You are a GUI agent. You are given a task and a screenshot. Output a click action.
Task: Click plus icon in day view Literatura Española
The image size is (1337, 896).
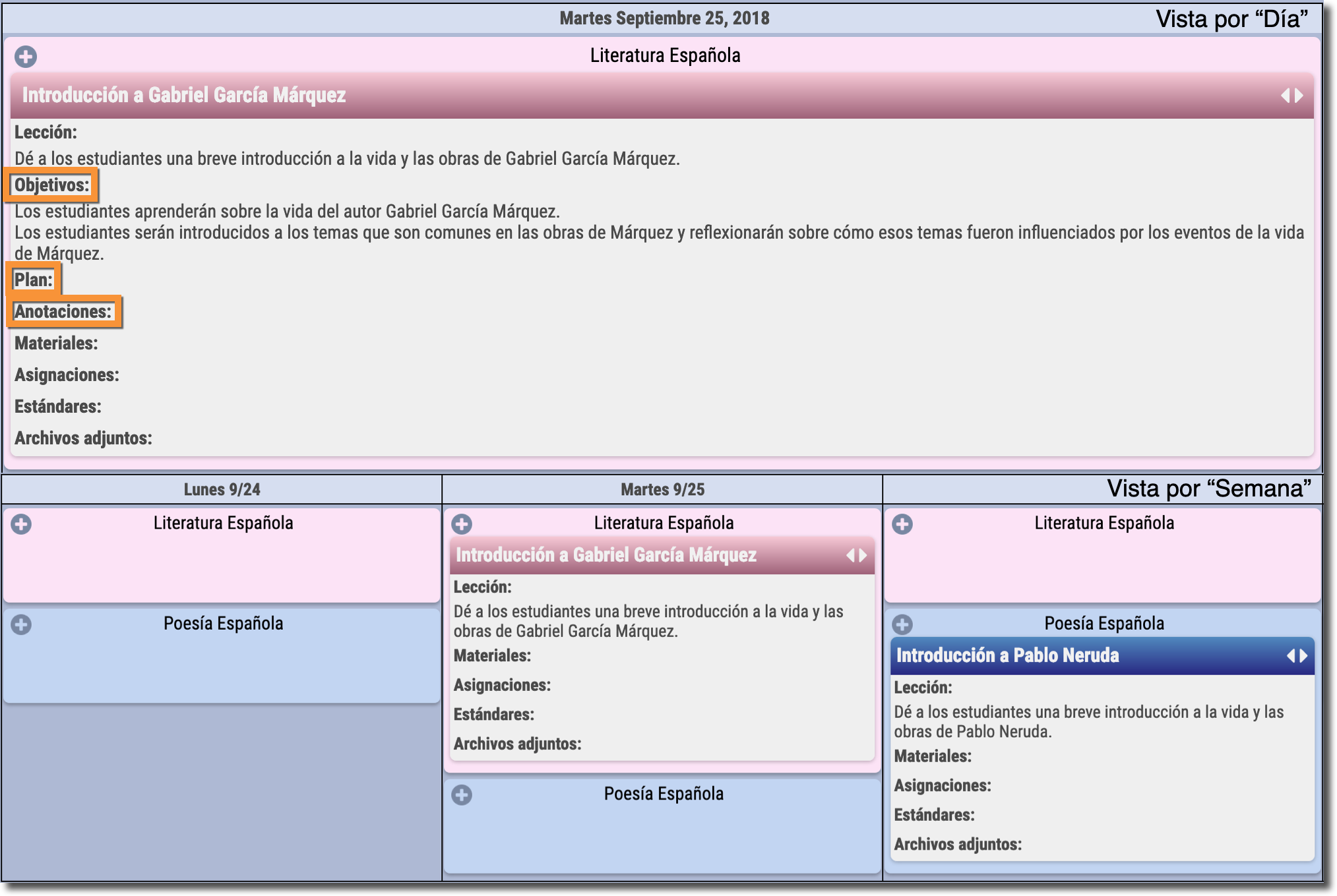point(26,57)
